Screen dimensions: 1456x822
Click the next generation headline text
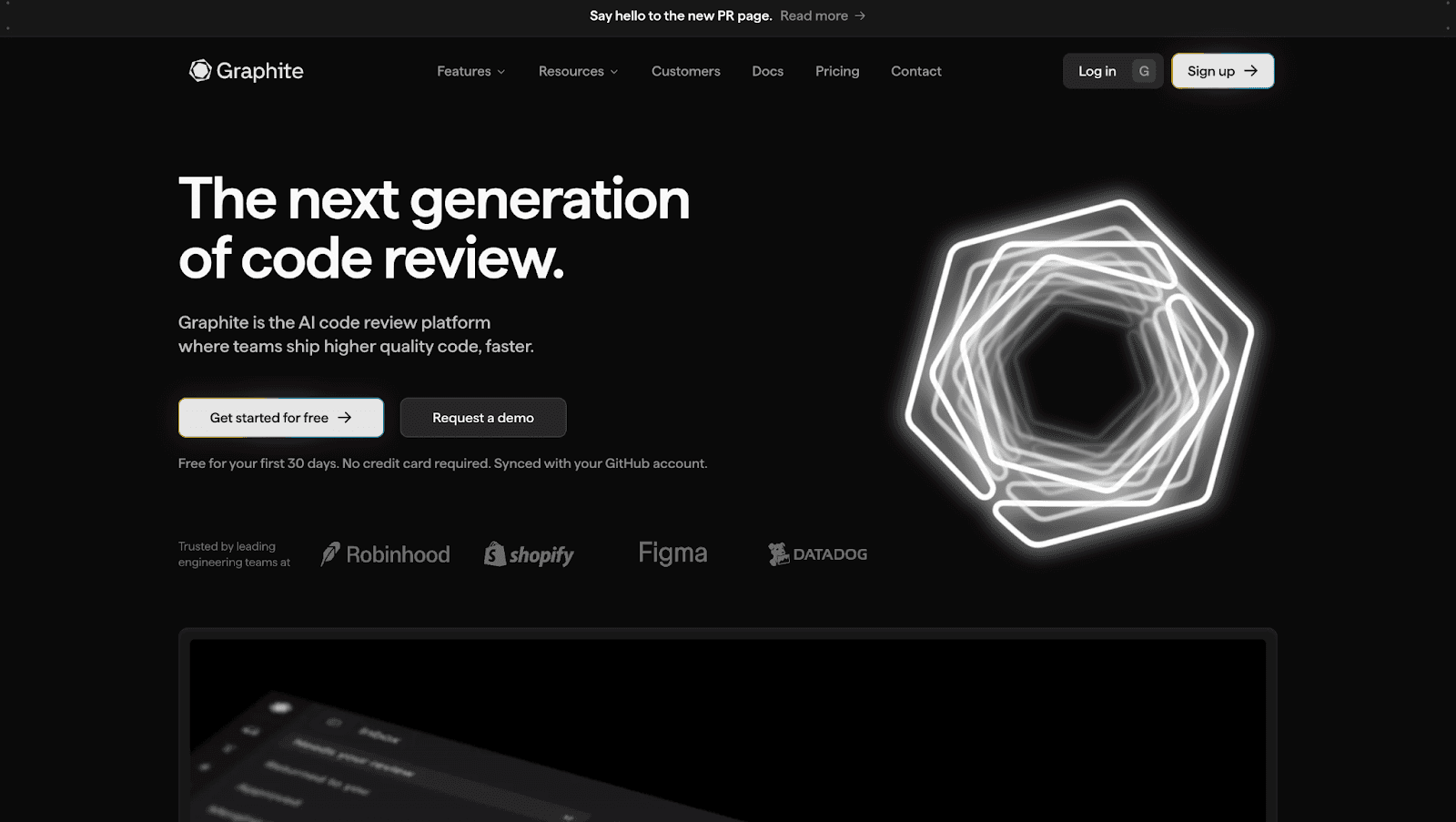coord(434,228)
